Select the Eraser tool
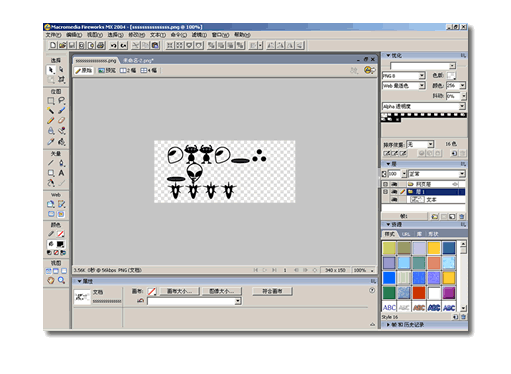 pyautogui.click(x=61, y=120)
